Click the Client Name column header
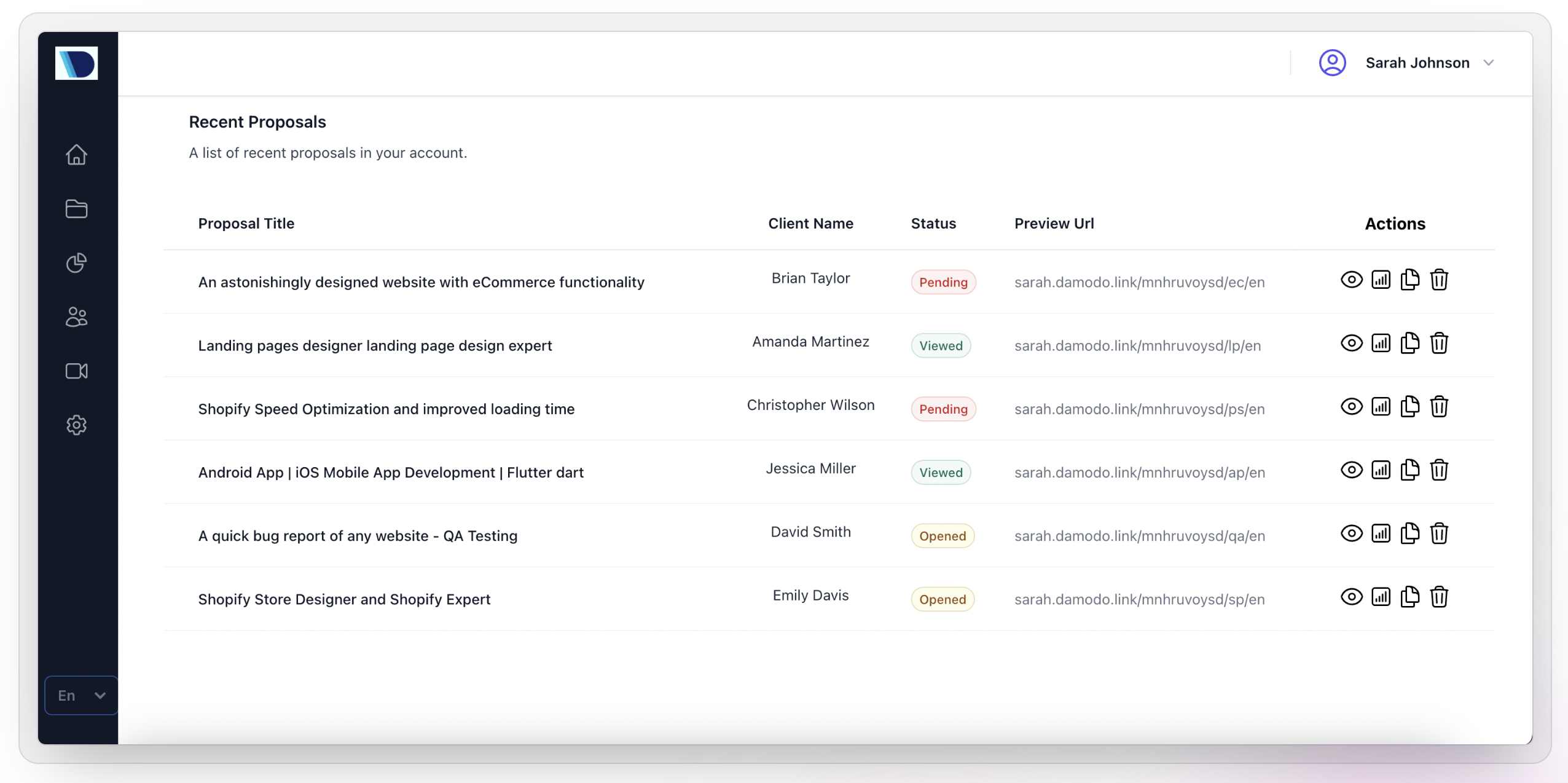This screenshot has height=783, width=1568. coord(810,223)
